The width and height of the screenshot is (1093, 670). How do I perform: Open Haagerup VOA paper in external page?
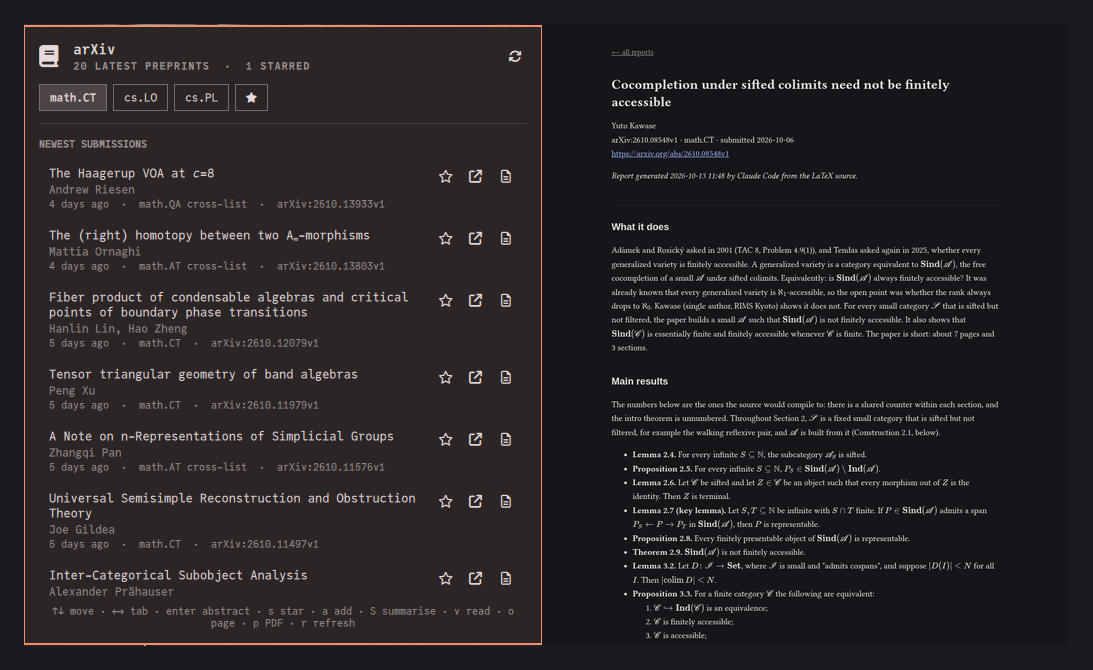(475, 176)
